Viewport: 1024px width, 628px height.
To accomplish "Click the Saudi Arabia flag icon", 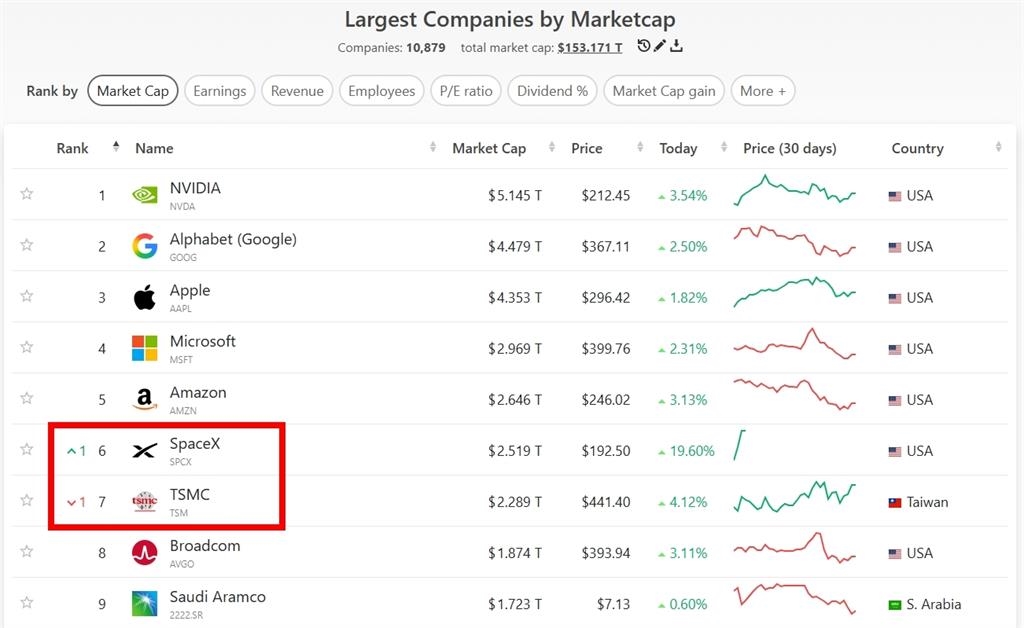I will click(x=895, y=605).
